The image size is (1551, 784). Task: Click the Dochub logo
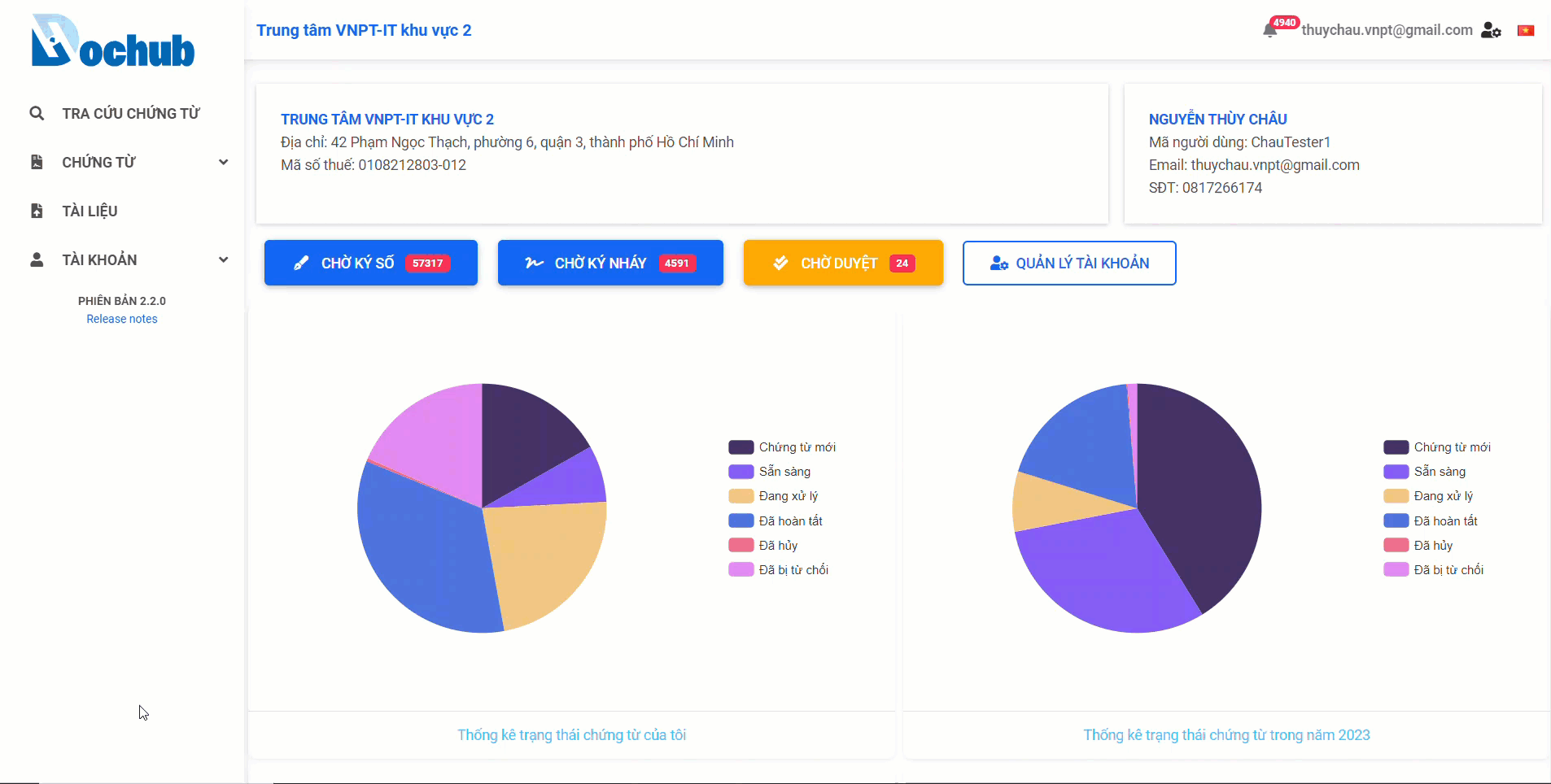click(x=112, y=41)
